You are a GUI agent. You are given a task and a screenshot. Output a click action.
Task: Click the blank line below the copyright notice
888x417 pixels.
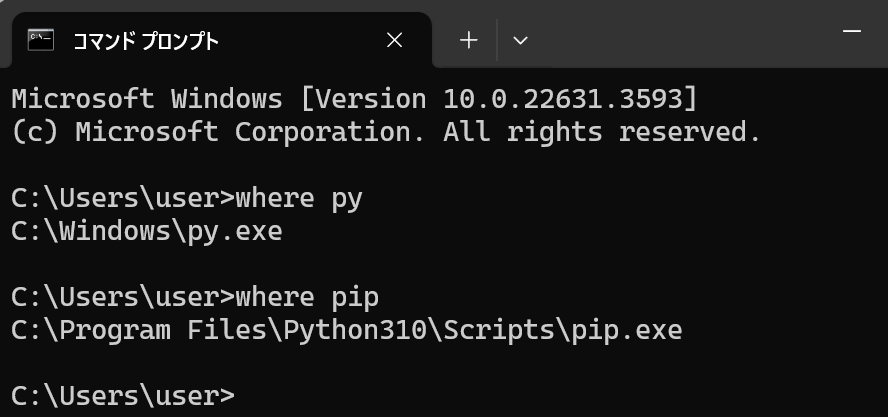(444, 165)
